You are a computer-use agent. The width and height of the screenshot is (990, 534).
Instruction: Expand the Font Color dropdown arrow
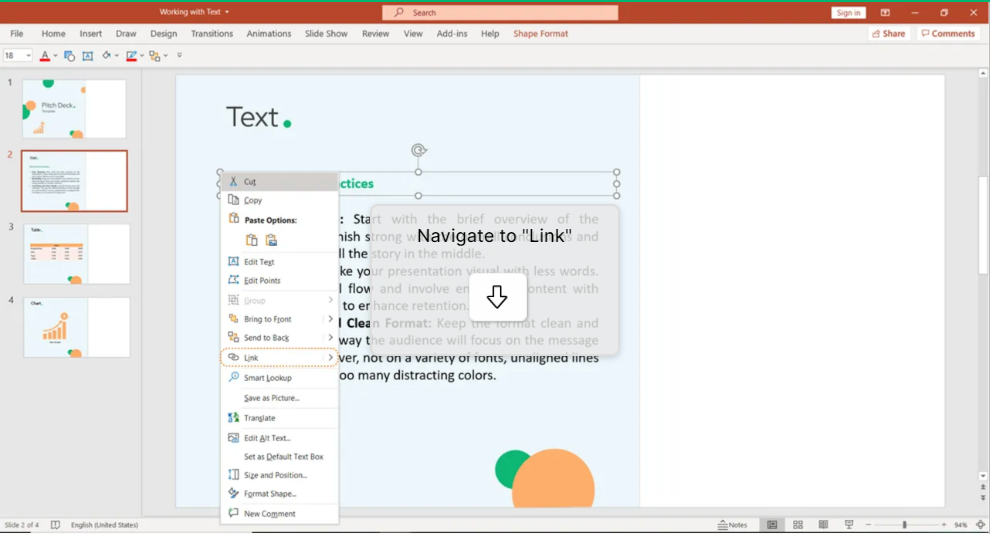point(55,56)
